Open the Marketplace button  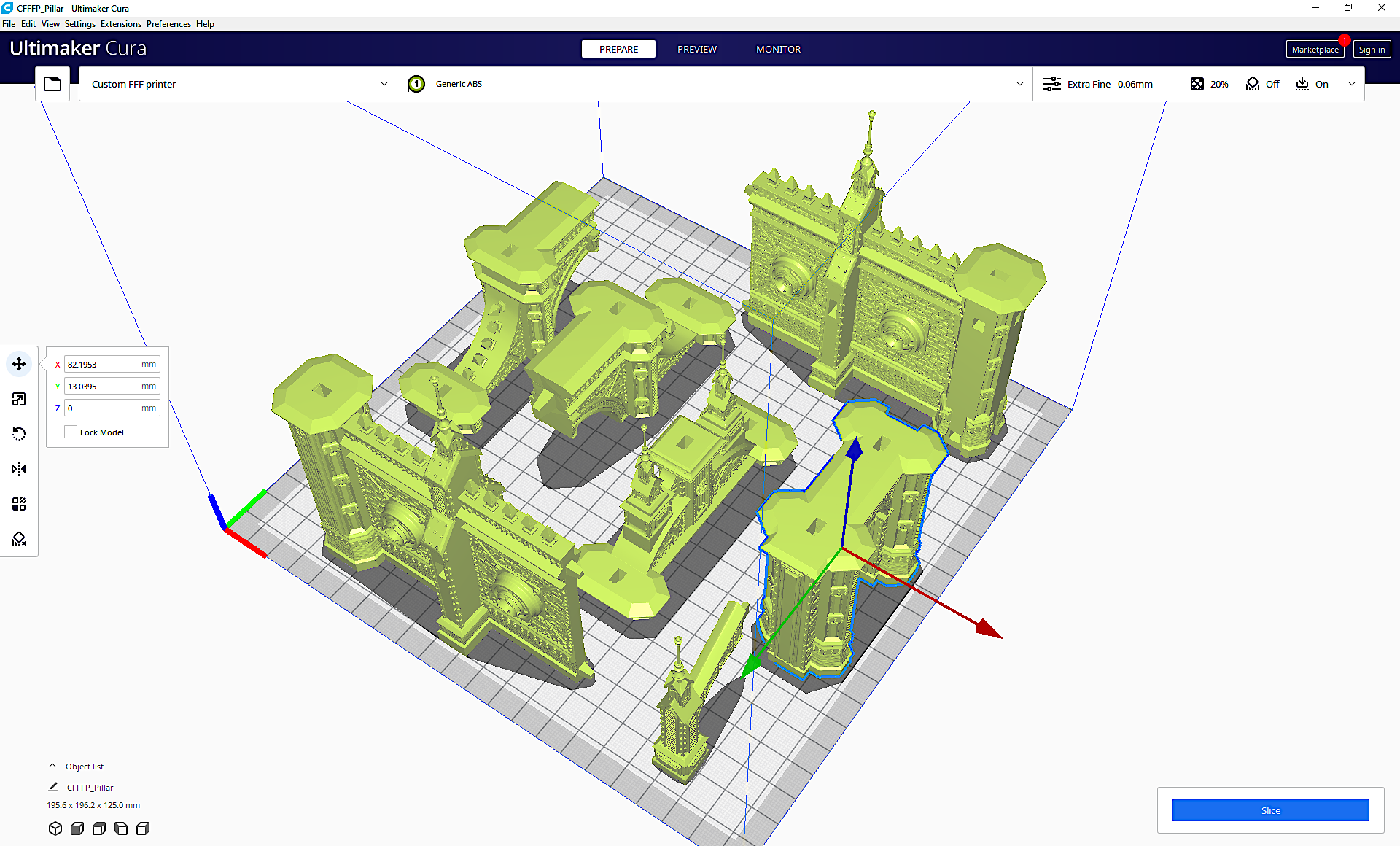click(x=1314, y=50)
